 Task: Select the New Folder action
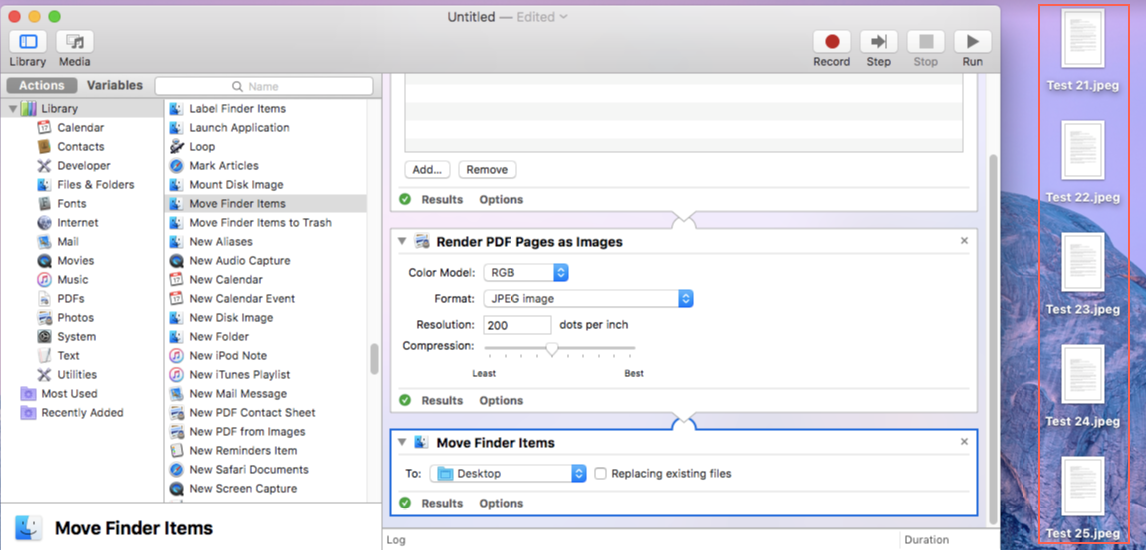tap(219, 337)
